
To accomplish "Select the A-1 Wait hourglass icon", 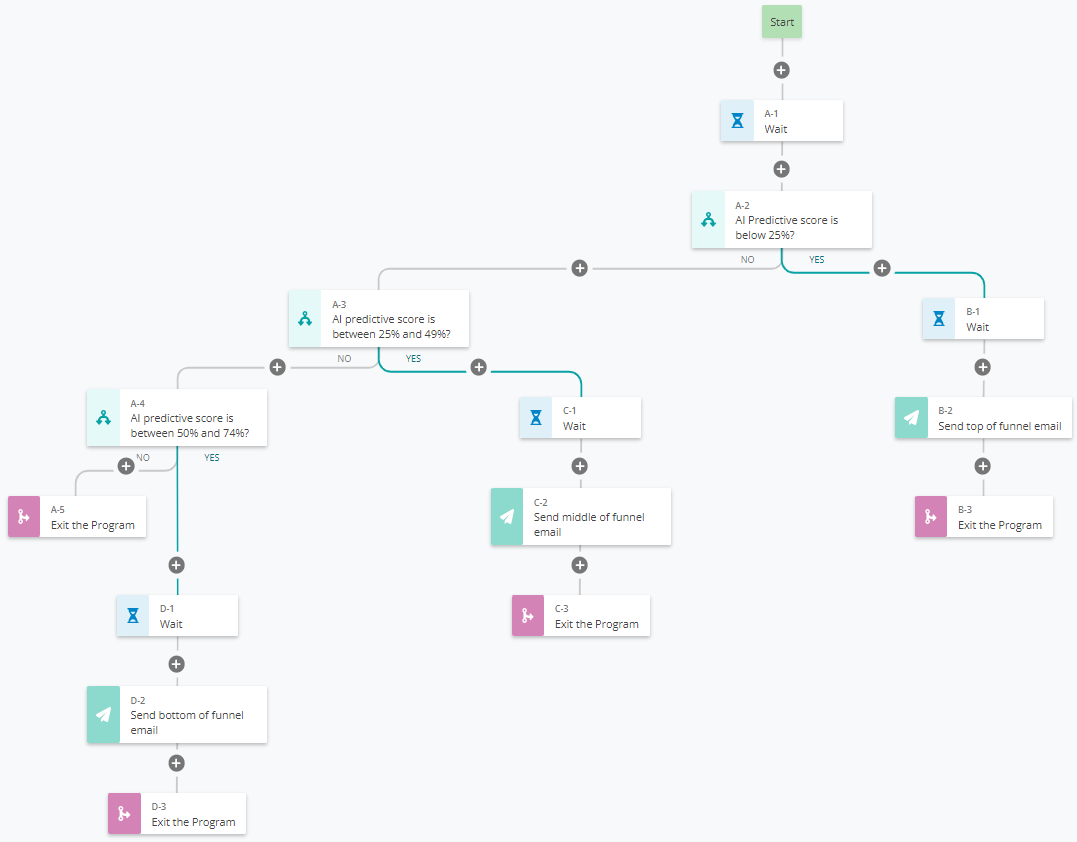I will tap(737, 121).
